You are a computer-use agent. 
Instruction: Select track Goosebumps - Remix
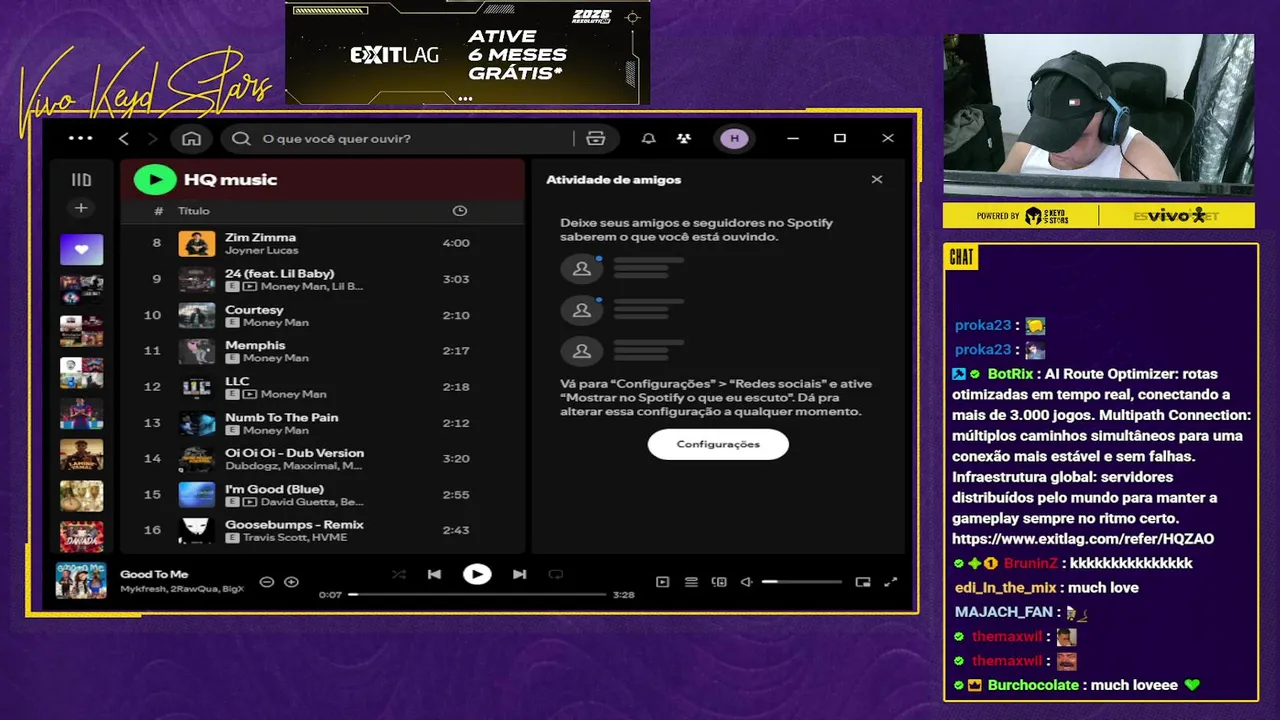(322, 531)
